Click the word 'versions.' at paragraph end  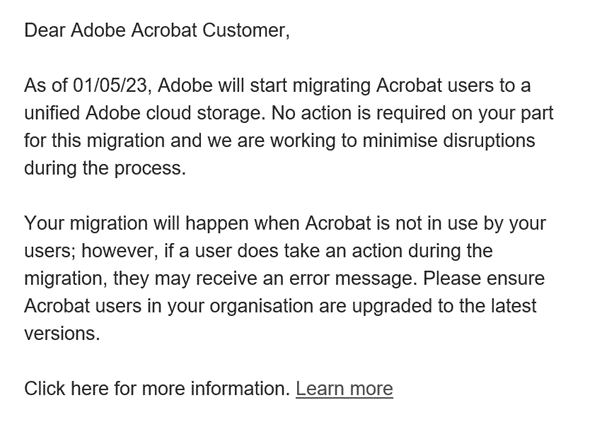point(62,334)
